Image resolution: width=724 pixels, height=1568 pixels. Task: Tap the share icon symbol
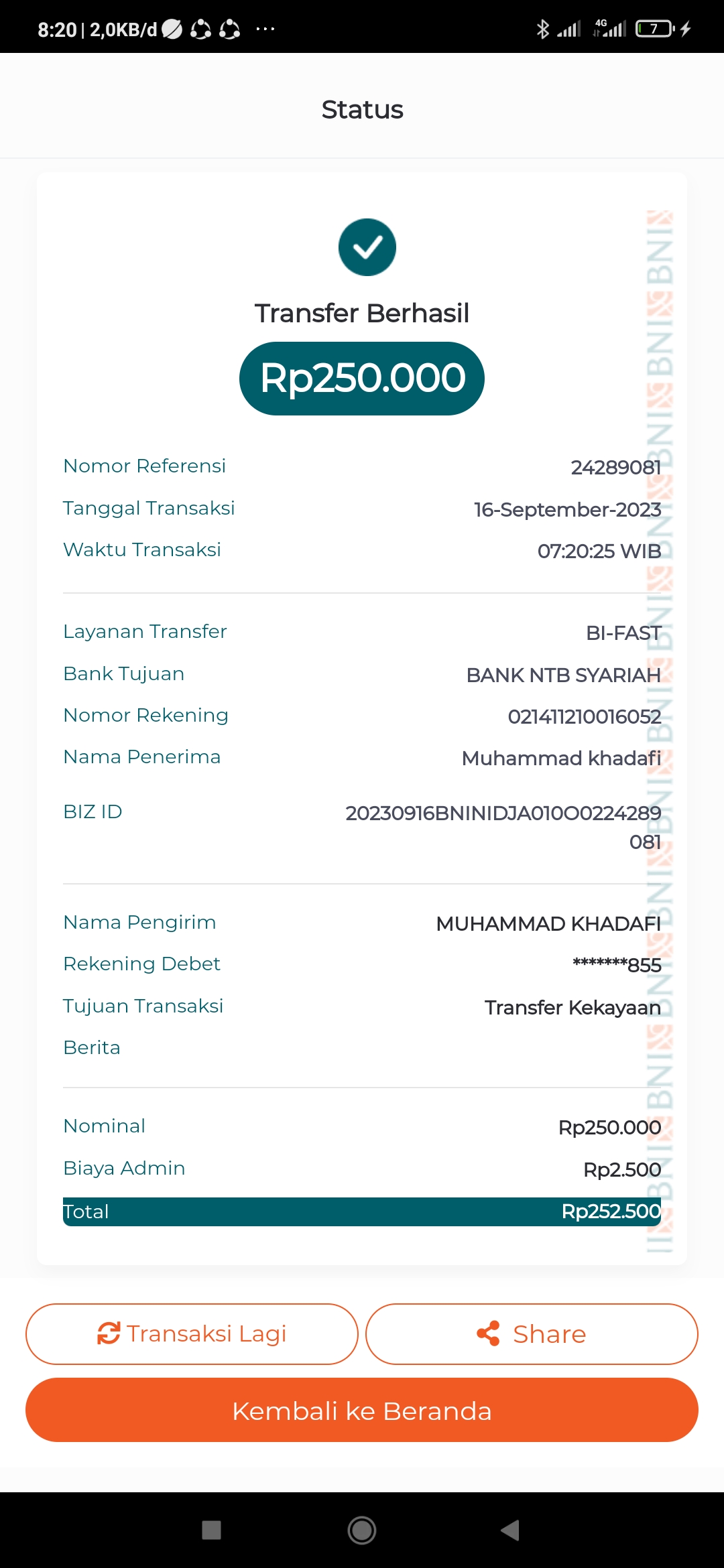(x=488, y=1333)
